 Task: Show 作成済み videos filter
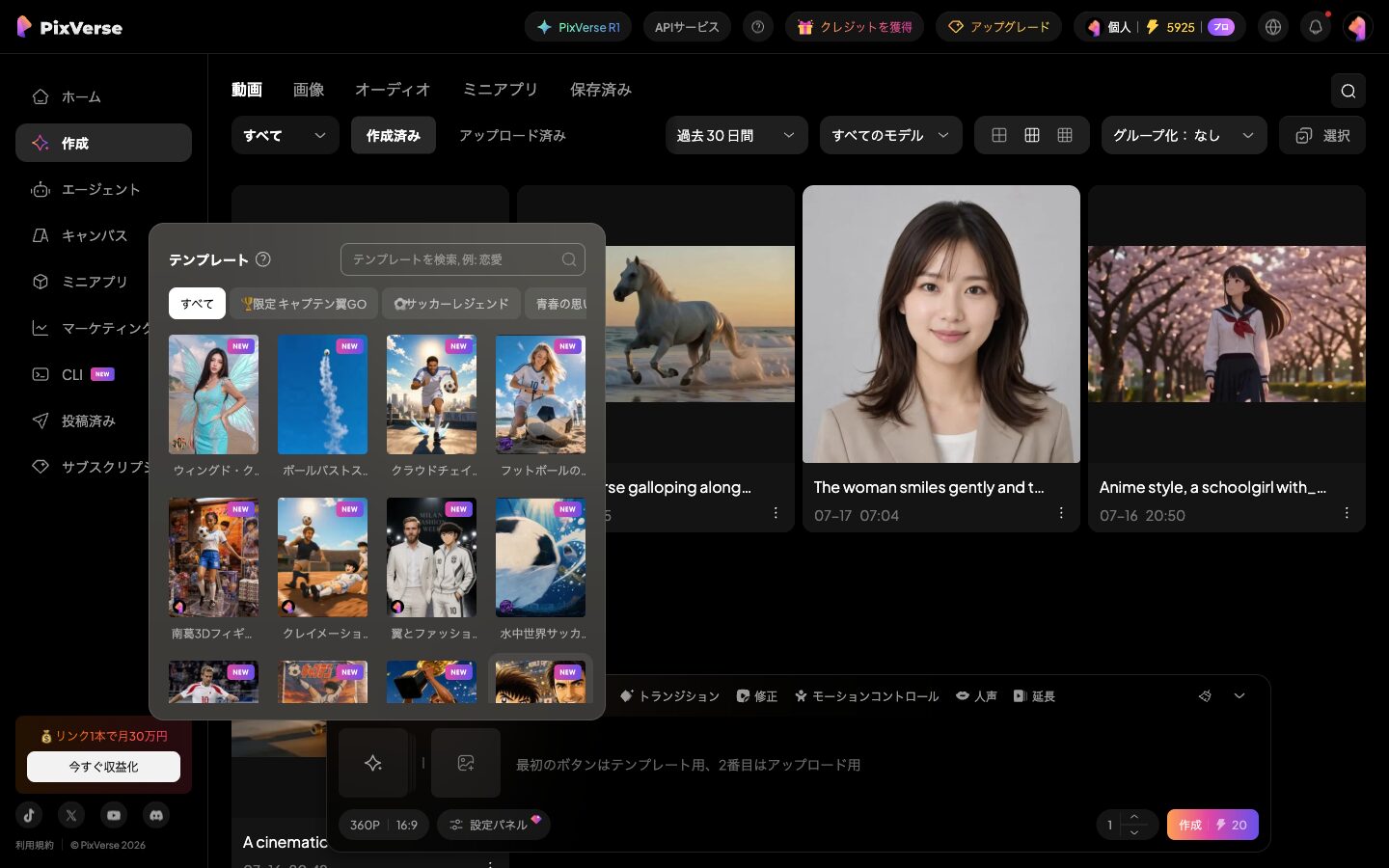pyautogui.click(x=394, y=136)
